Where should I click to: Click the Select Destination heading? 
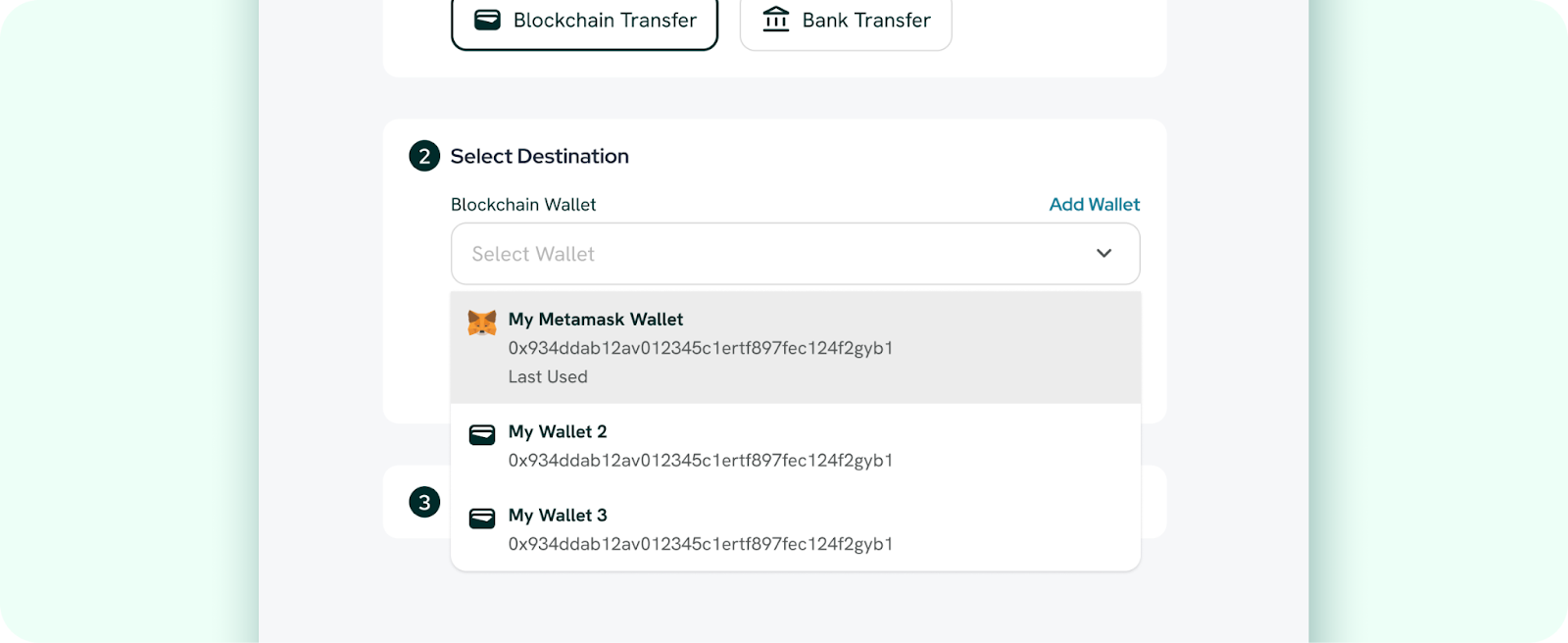tap(540, 156)
